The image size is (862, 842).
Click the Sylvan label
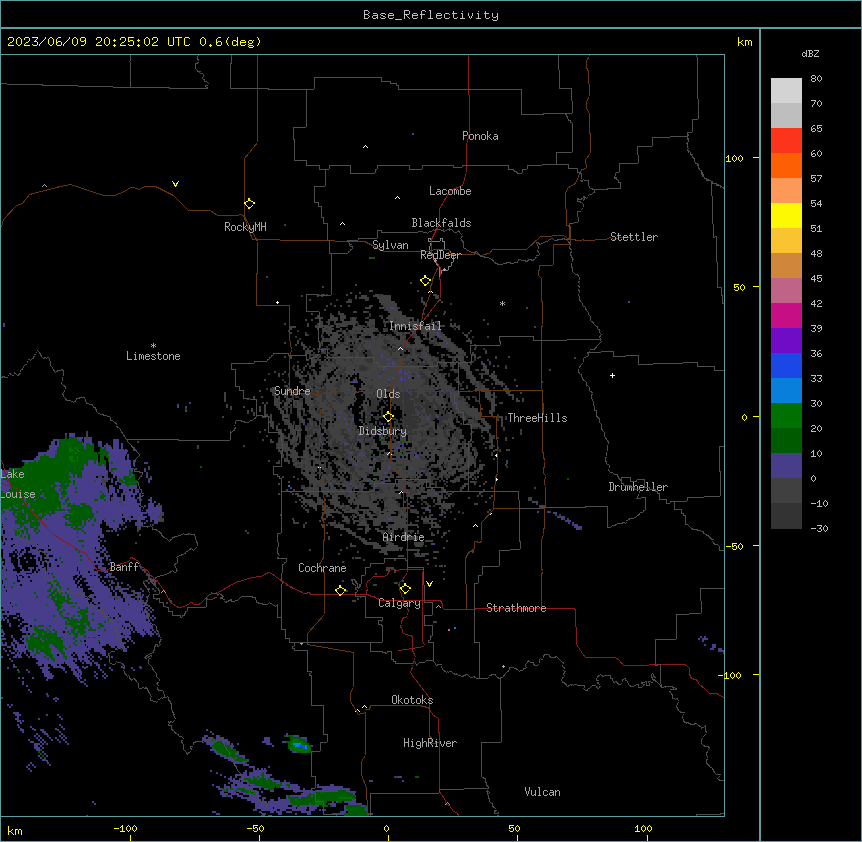click(x=390, y=245)
